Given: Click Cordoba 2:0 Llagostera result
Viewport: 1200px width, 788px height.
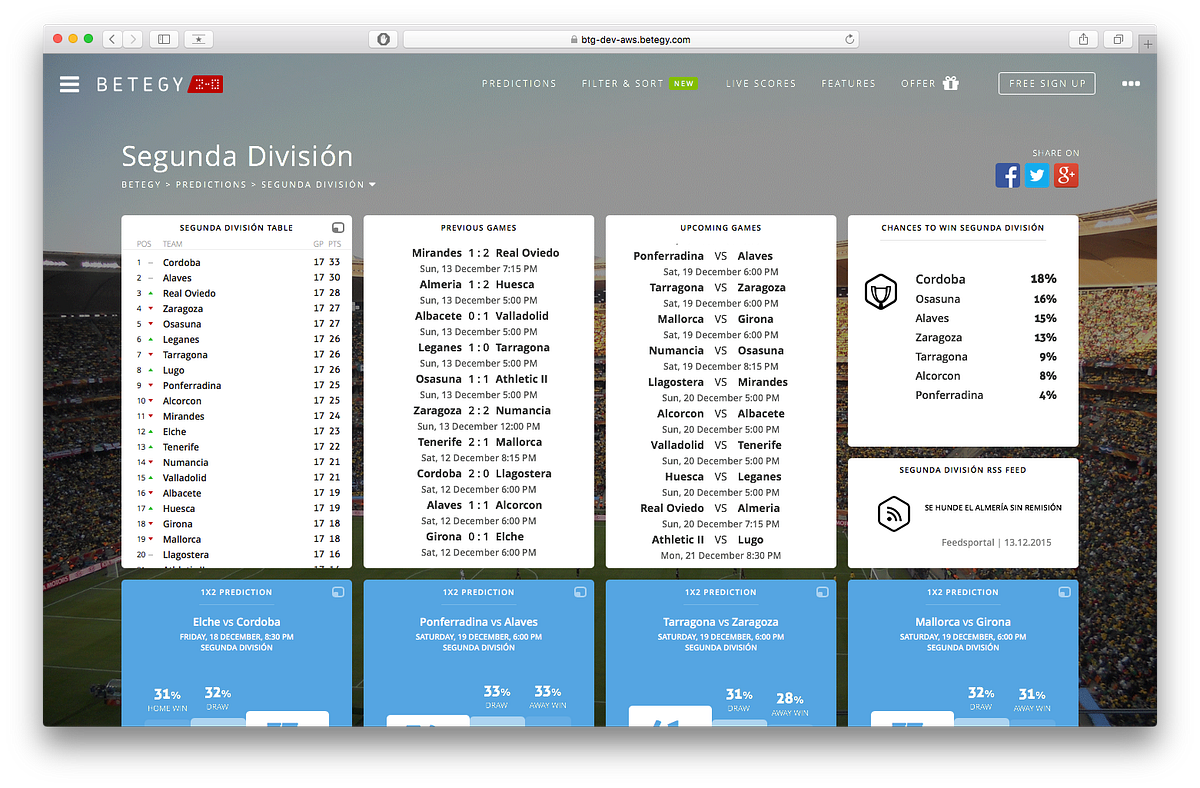Looking at the screenshot, I should coord(484,474).
